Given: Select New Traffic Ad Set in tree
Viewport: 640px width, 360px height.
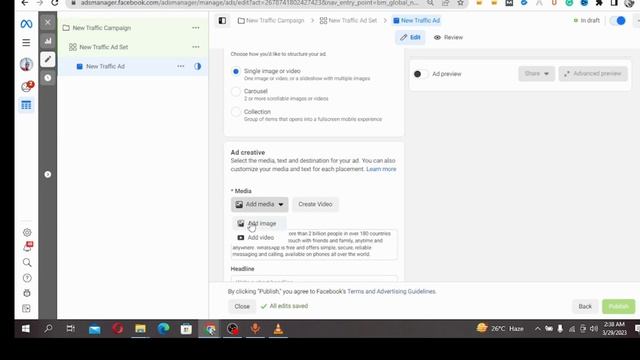Looking at the screenshot, I should (x=104, y=47).
